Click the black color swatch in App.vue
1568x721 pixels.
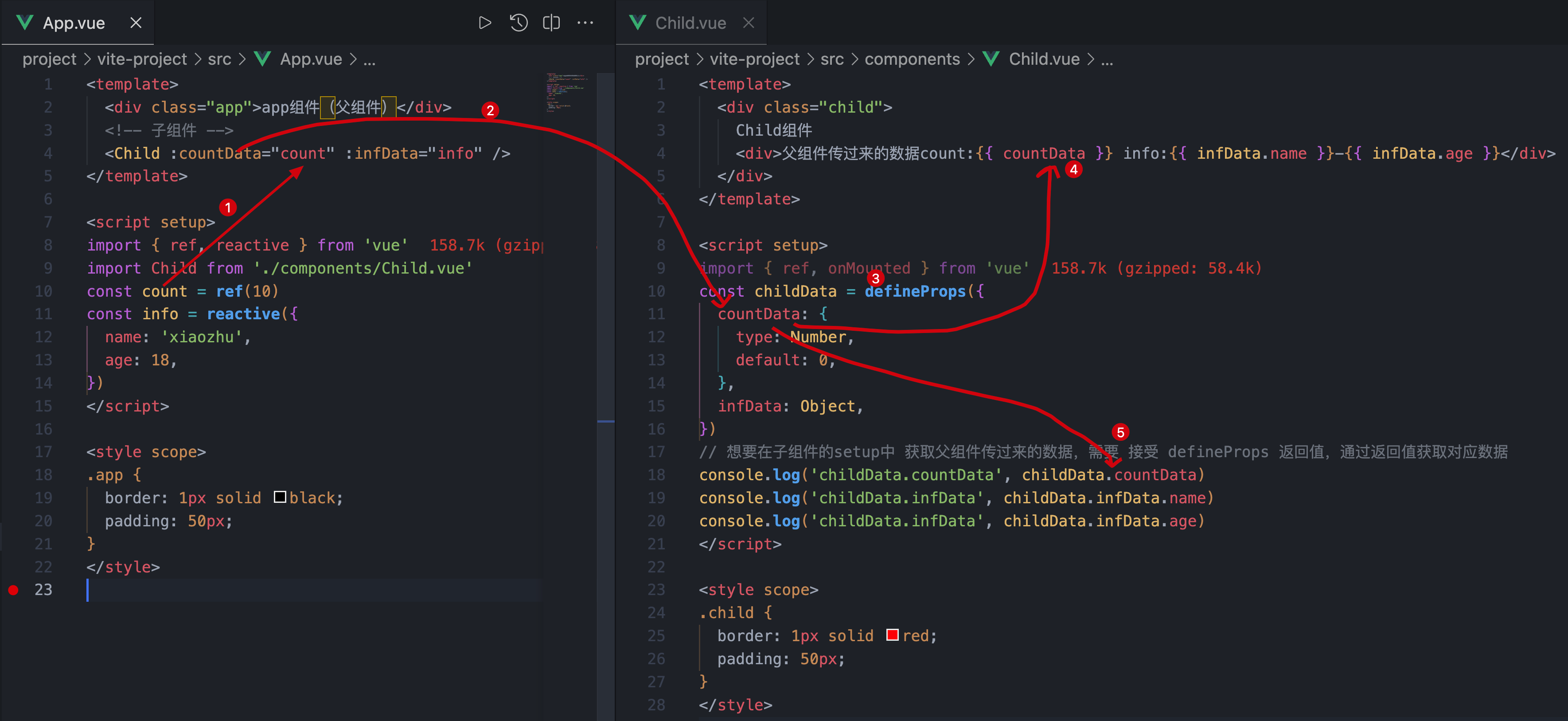tap(280, 498)
